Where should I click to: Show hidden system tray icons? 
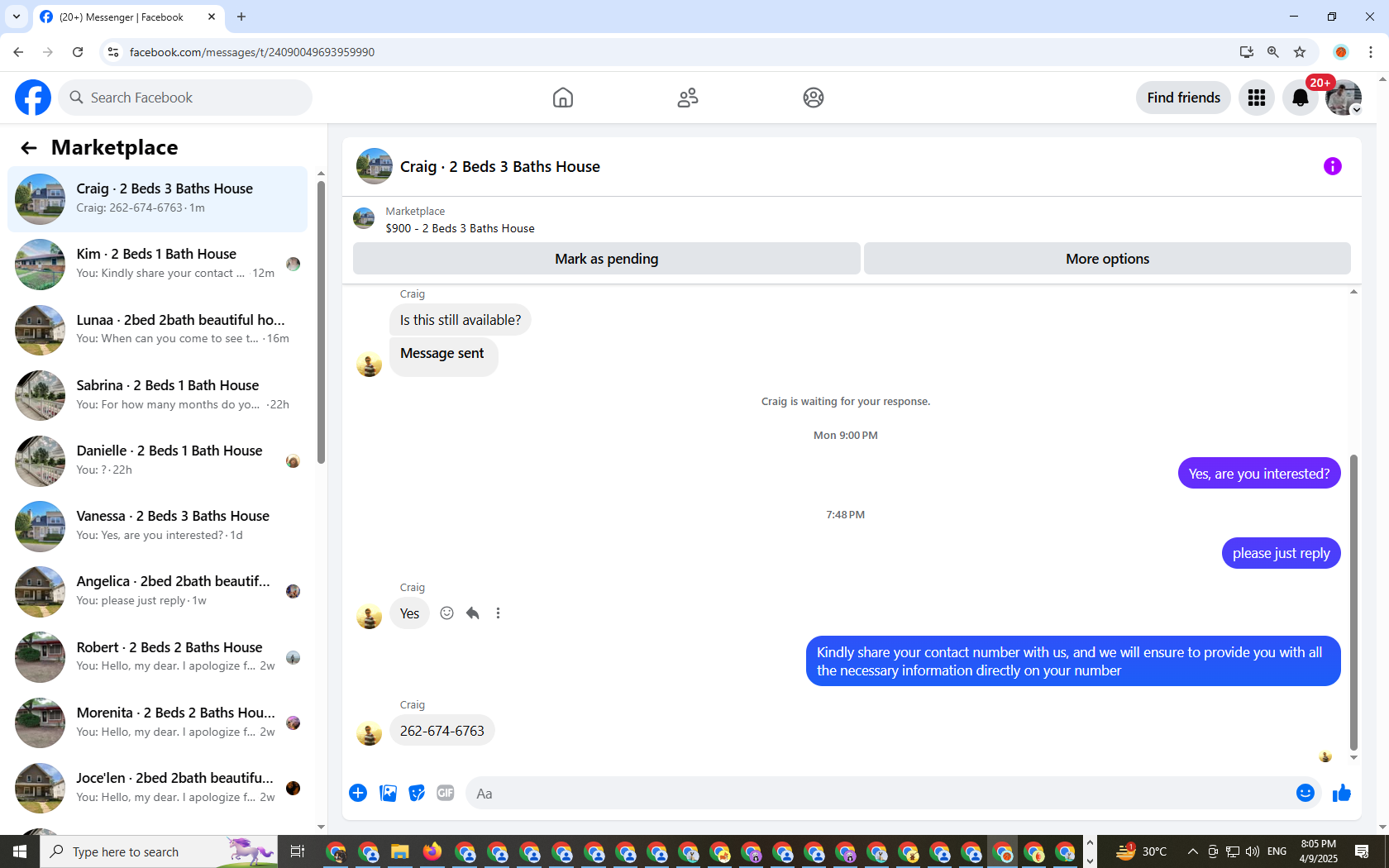pos(1192,851)
